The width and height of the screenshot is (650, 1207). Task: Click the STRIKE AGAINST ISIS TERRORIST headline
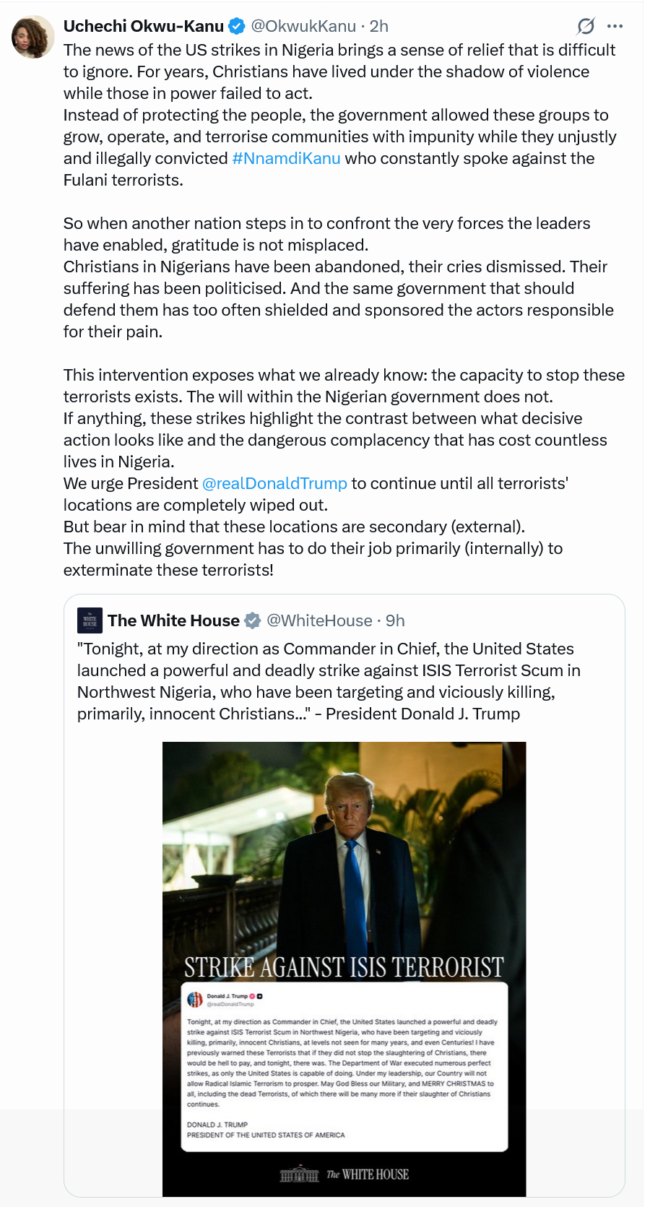pos(343,966)
